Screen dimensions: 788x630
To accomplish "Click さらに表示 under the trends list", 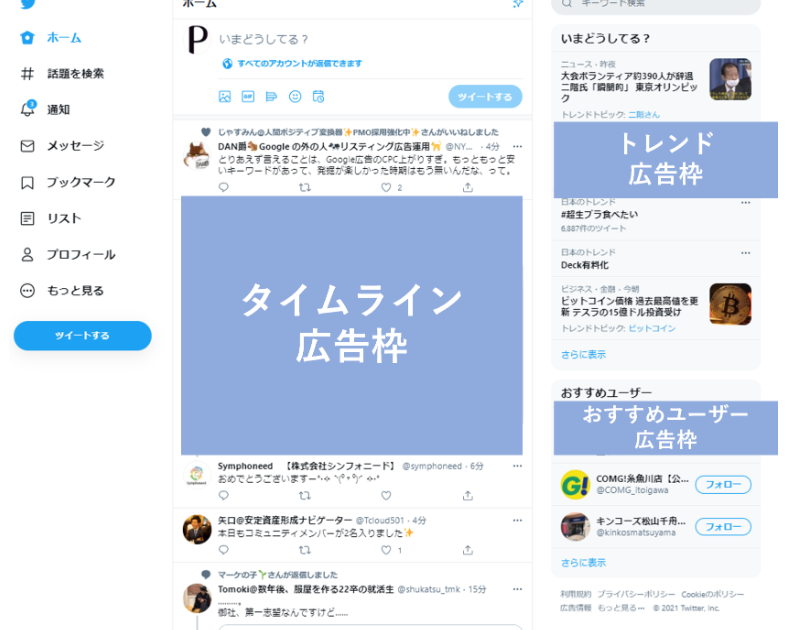I will 583,355.
